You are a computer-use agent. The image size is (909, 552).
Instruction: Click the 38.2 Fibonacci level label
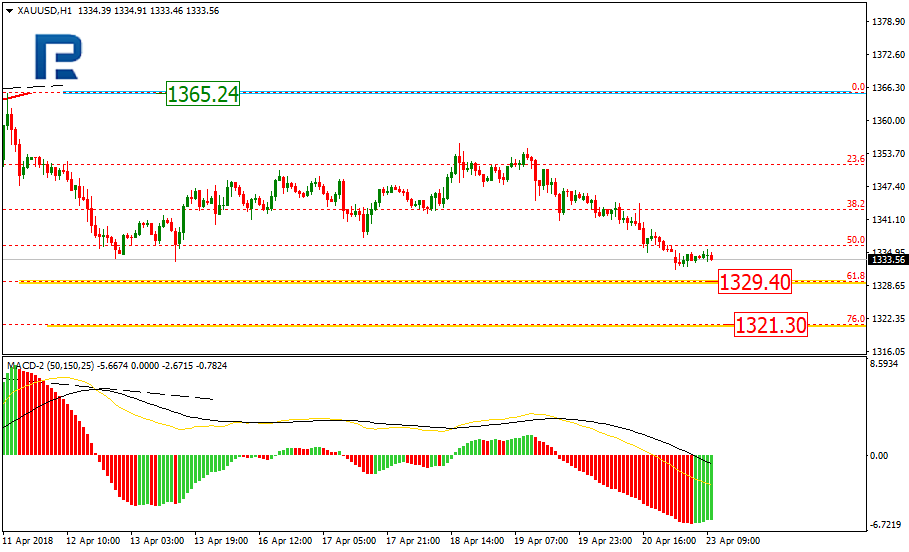coord(856,204)
